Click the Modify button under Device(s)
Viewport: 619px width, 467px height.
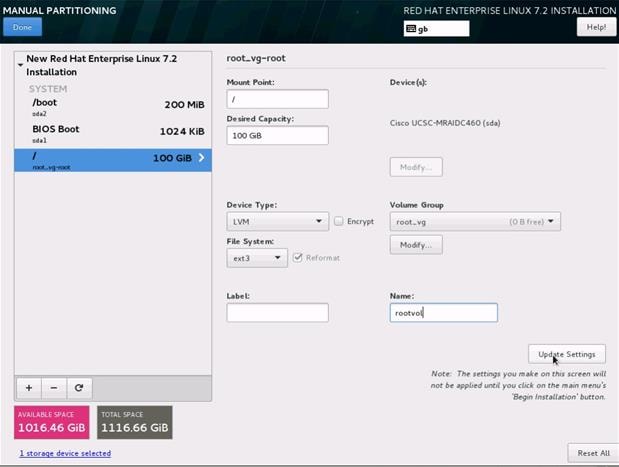click(x=416, y=167)
